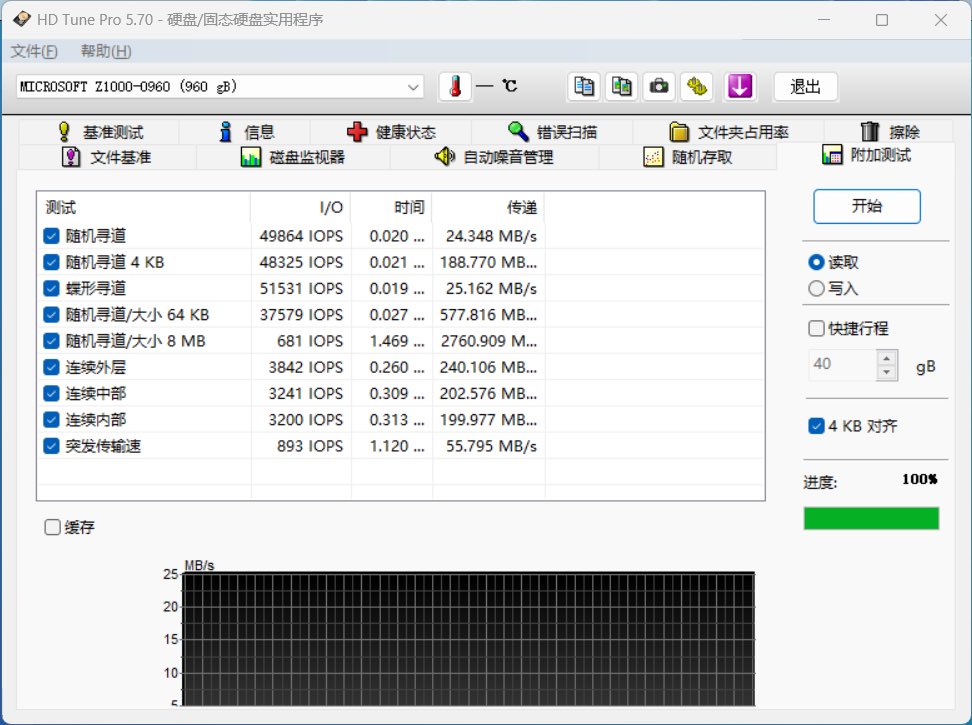Click the 开始 button
Viewport: 972px width, 725px height.
pos(866,206)
